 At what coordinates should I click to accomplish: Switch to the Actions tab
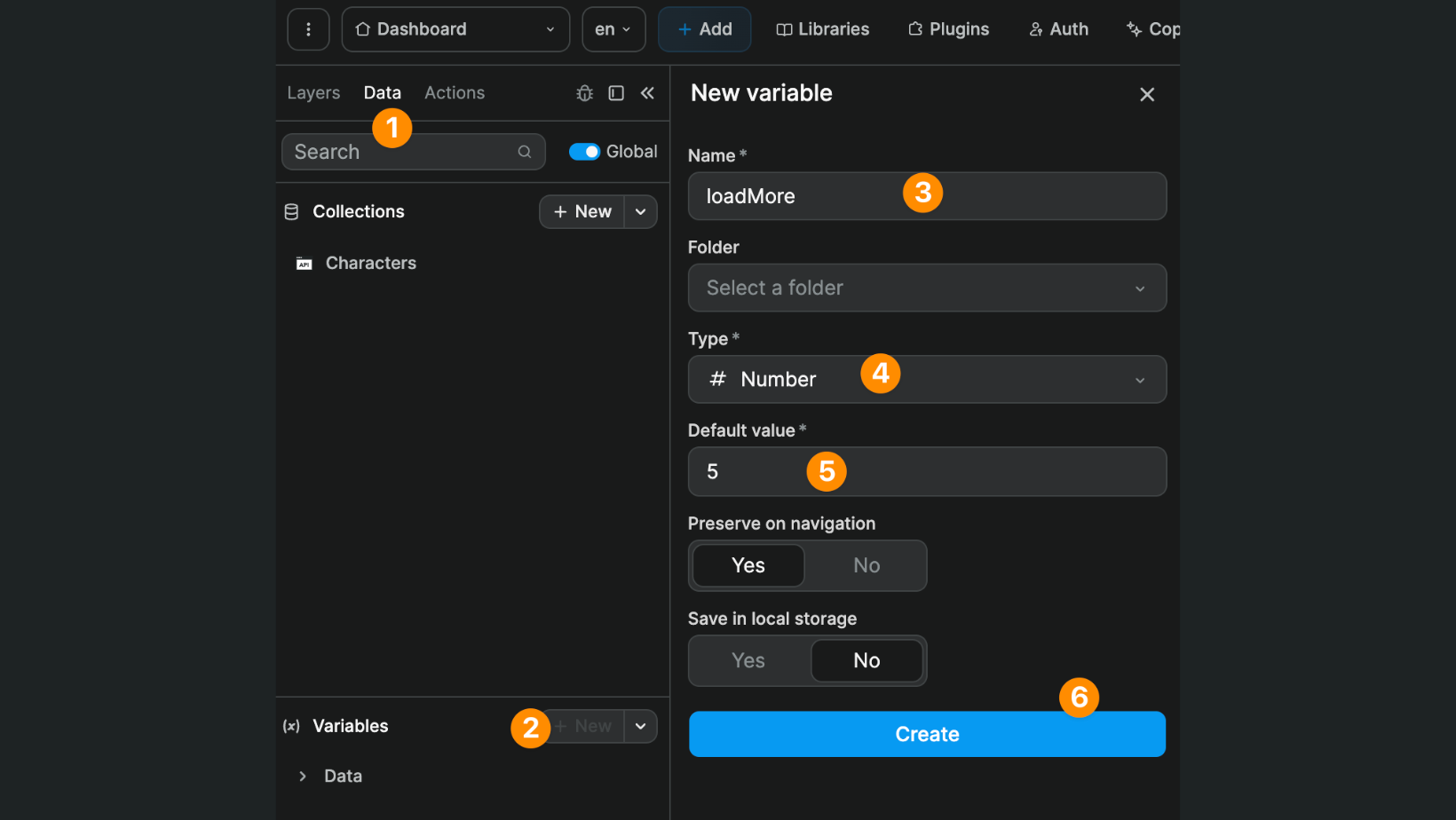tap(455, 93)
